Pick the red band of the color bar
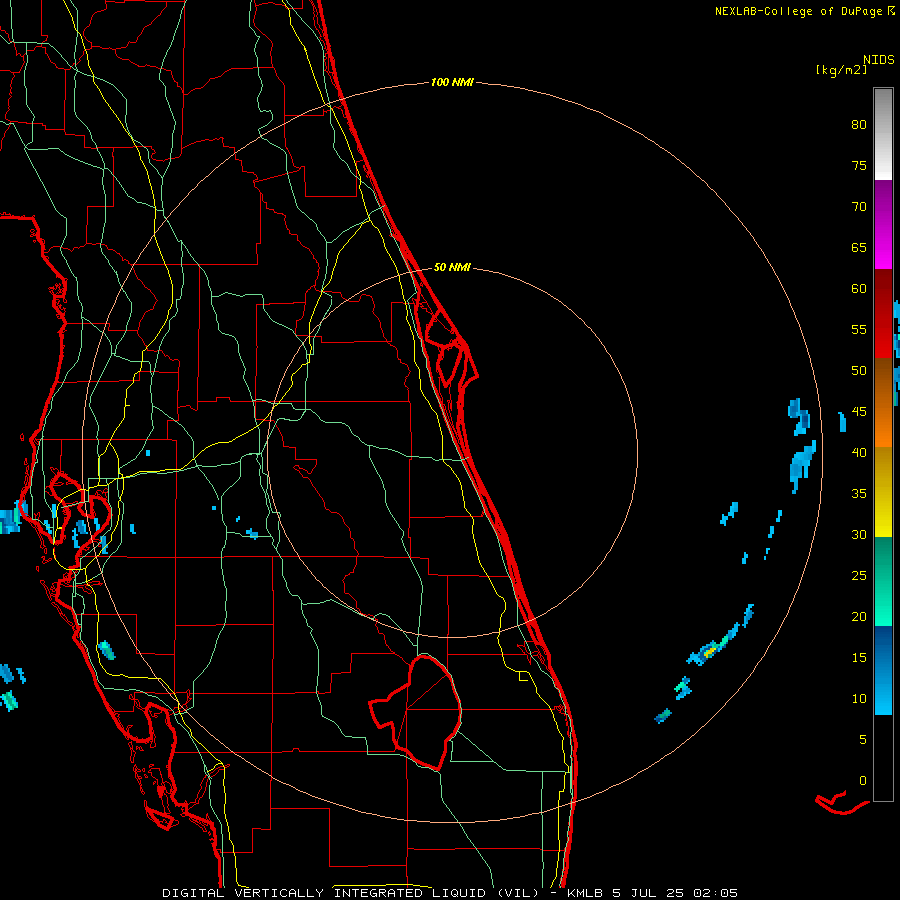The height and width of the screenshot is (900, 900). 883,313
